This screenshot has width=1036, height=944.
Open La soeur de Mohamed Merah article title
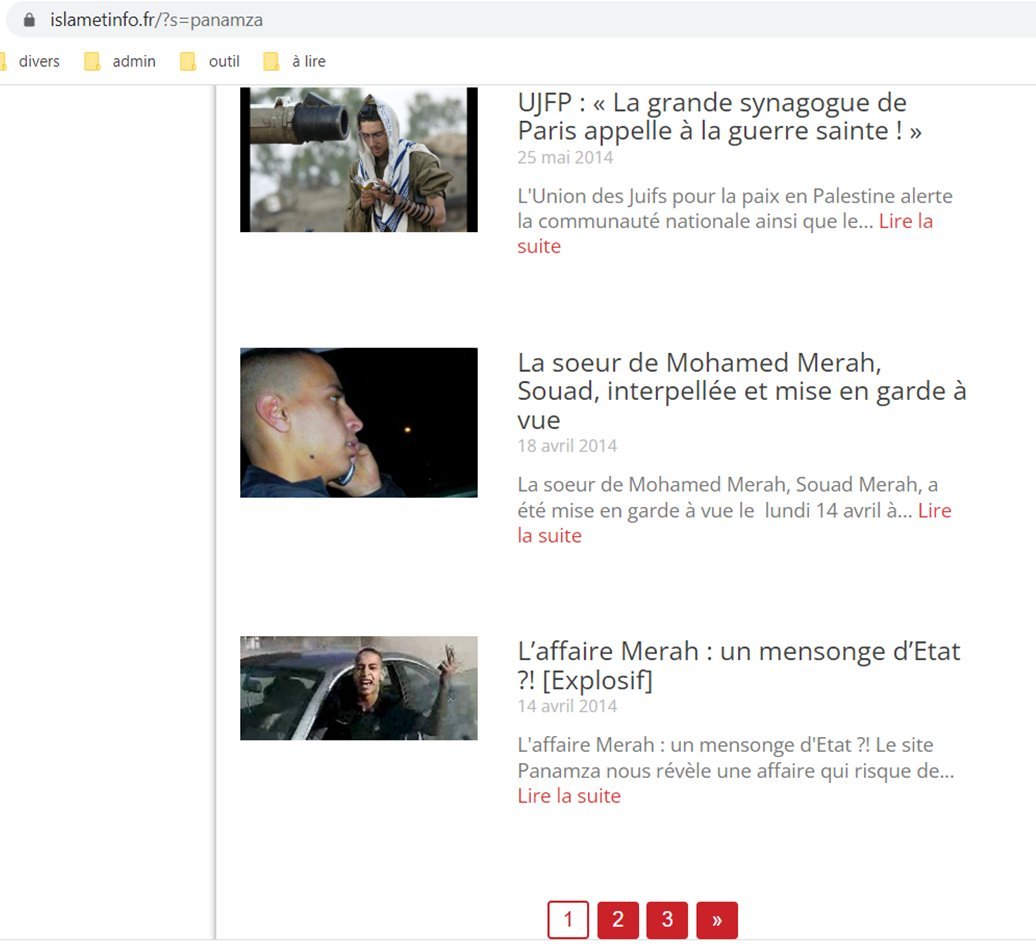click(741, 391)
